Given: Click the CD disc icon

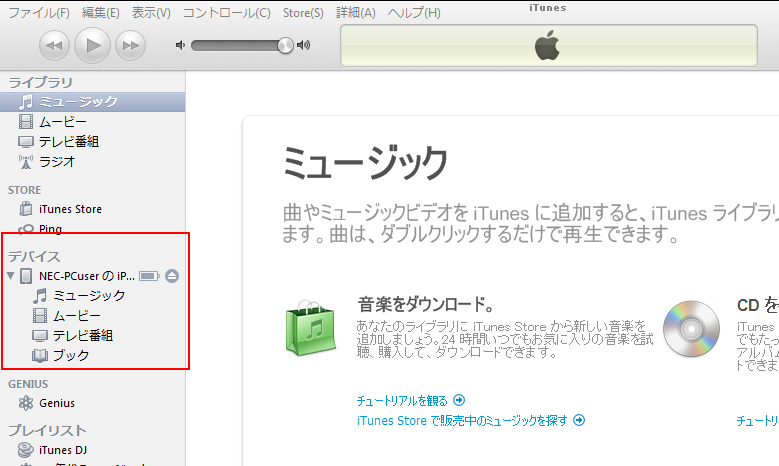Looking at the screenshot, I should click(x=691, y=328).
